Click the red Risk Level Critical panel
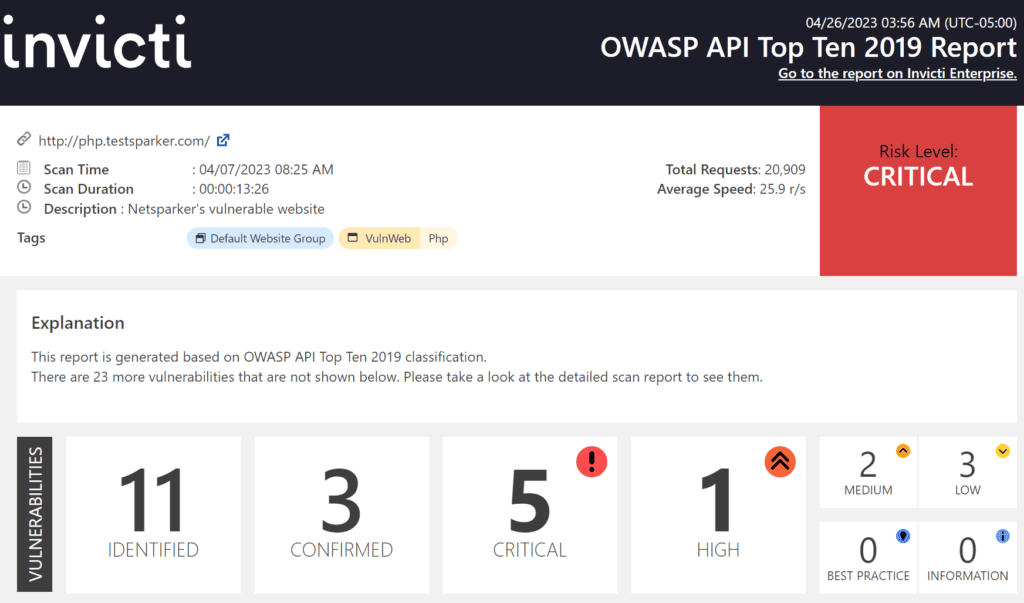Screen dimensions: 1024x603 click(918, 190)
